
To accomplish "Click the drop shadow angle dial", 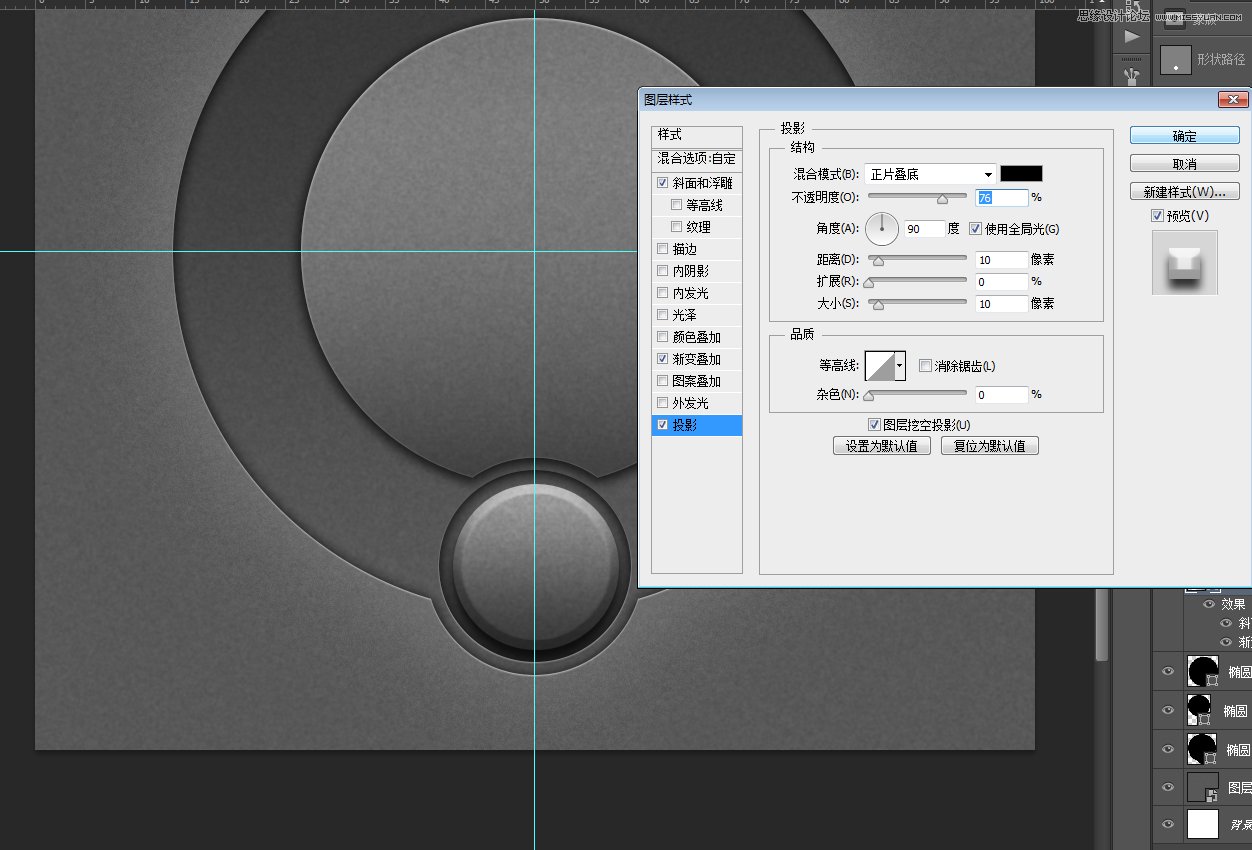I will pos(881,228).
